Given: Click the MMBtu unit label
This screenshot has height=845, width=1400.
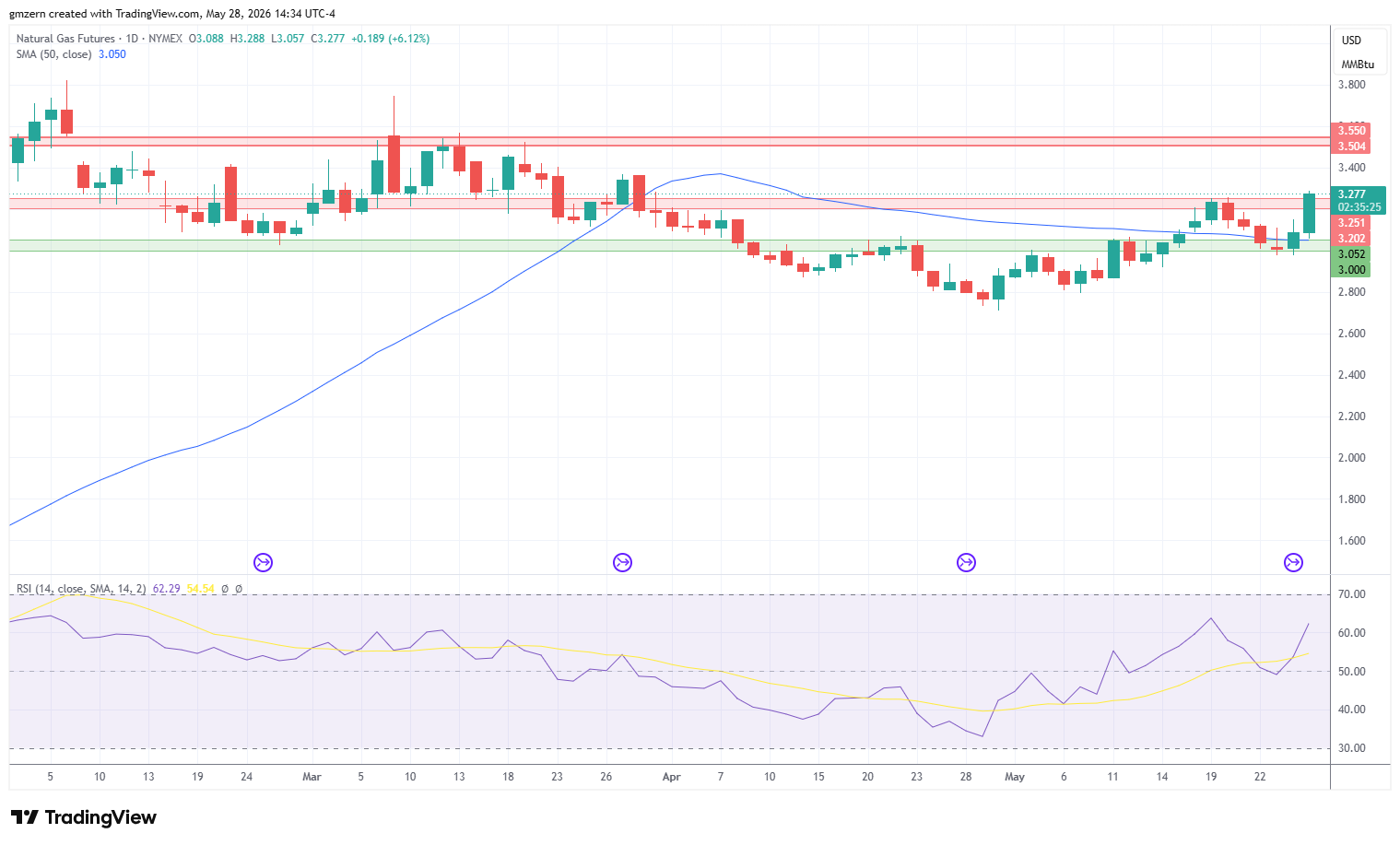Looking at the screenshot, I should pos(1358,65).
